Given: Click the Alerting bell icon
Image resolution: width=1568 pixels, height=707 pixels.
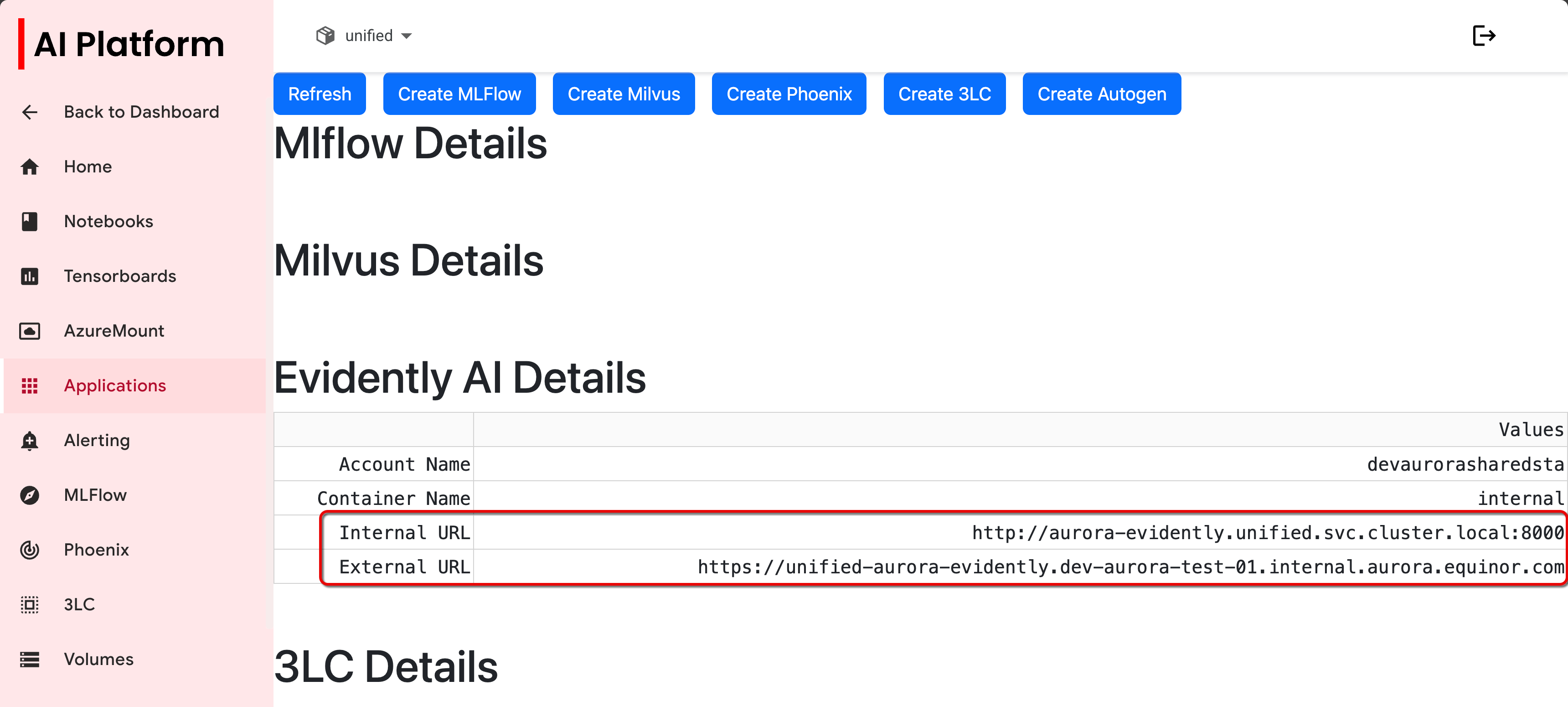Looking at the screenshot, I should (30, 440).
